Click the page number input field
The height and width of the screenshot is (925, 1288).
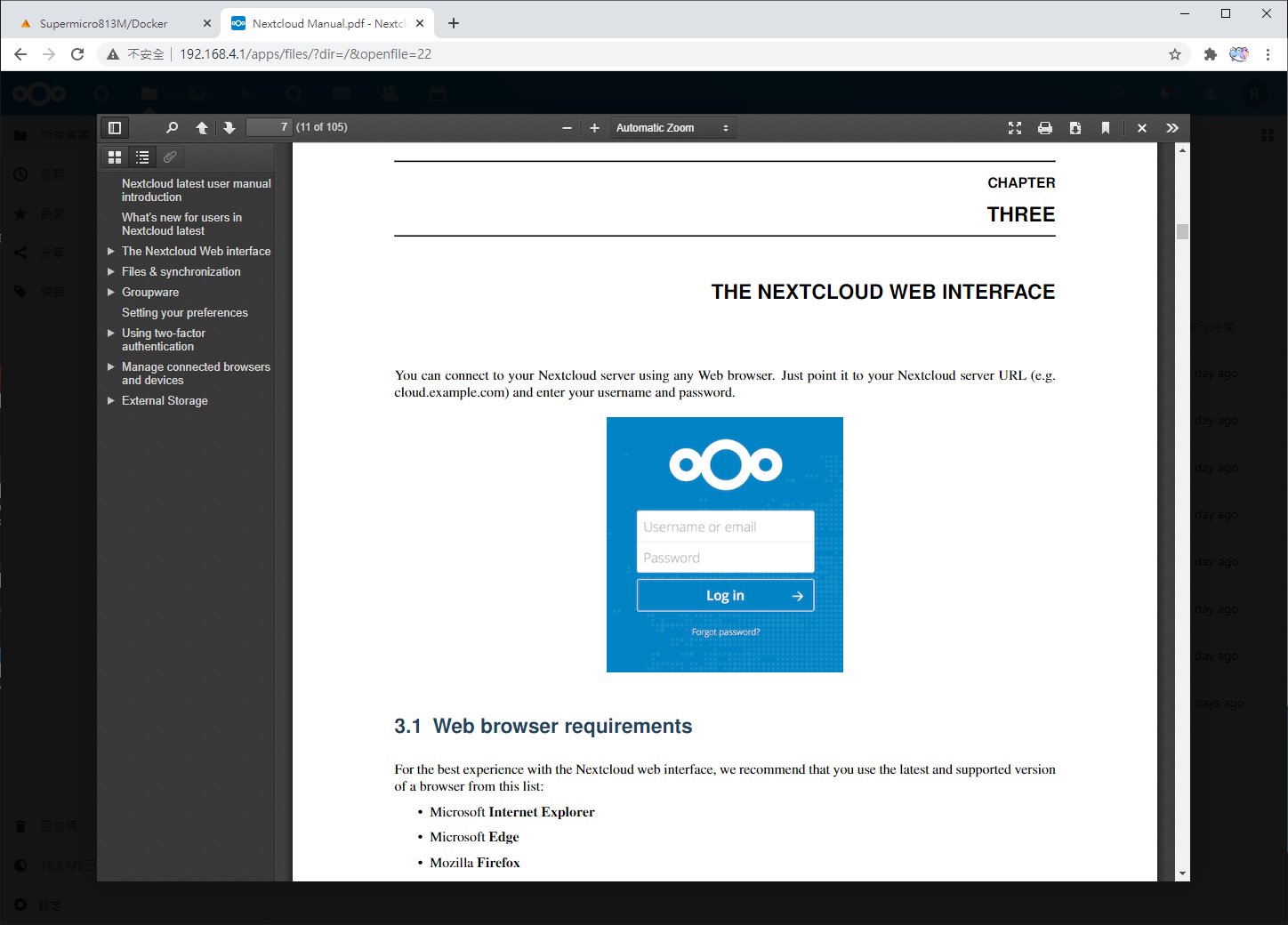pos(269,127)
